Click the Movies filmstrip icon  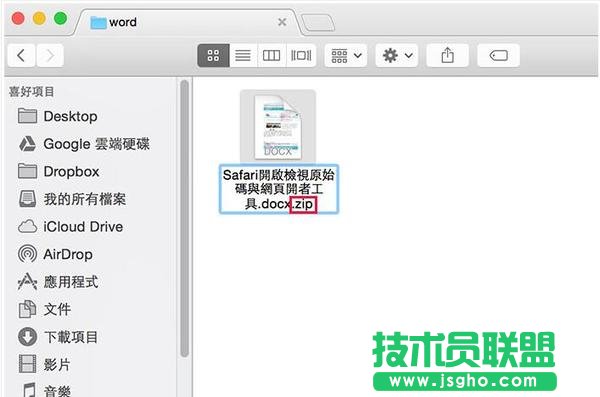[27, 364]
